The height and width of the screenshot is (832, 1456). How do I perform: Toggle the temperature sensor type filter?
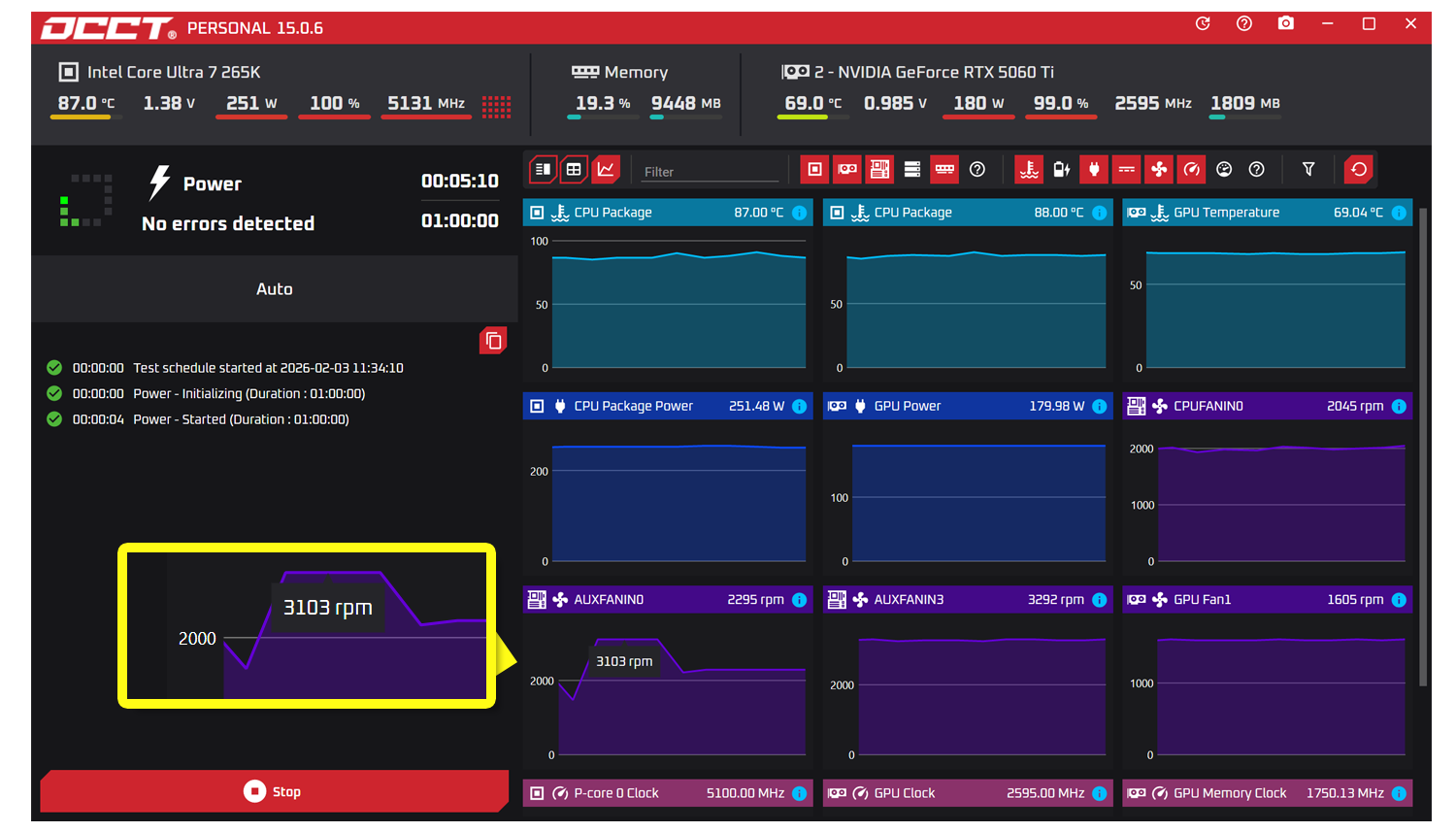click(1029, 170)
